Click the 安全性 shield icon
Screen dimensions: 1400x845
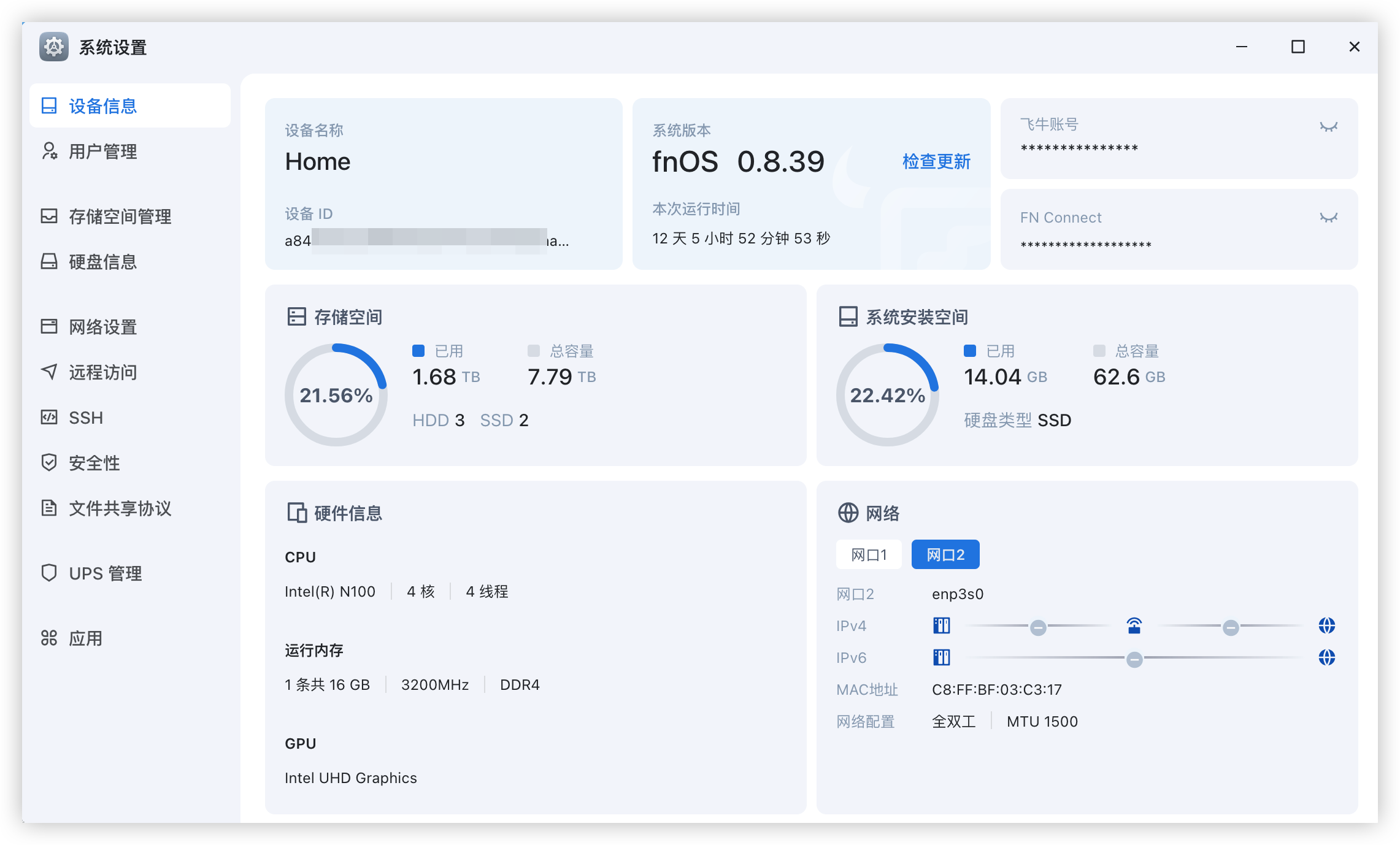[49, 462]
